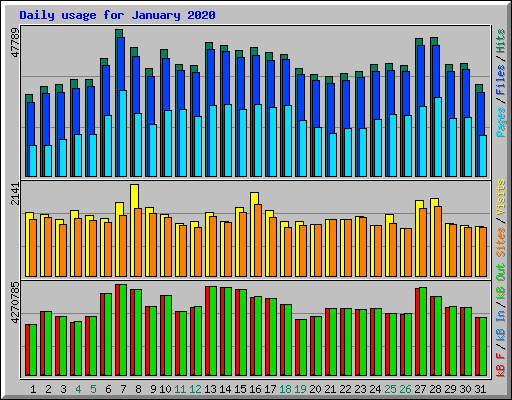Click the green "Hits" legend label

[x=501, y=41]
